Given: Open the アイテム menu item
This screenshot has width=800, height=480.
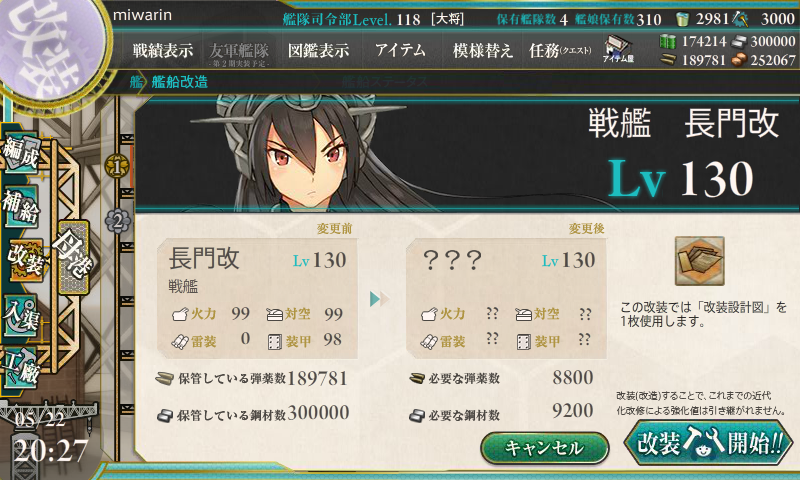Looking at the screenshot, I should pos(401,50).
